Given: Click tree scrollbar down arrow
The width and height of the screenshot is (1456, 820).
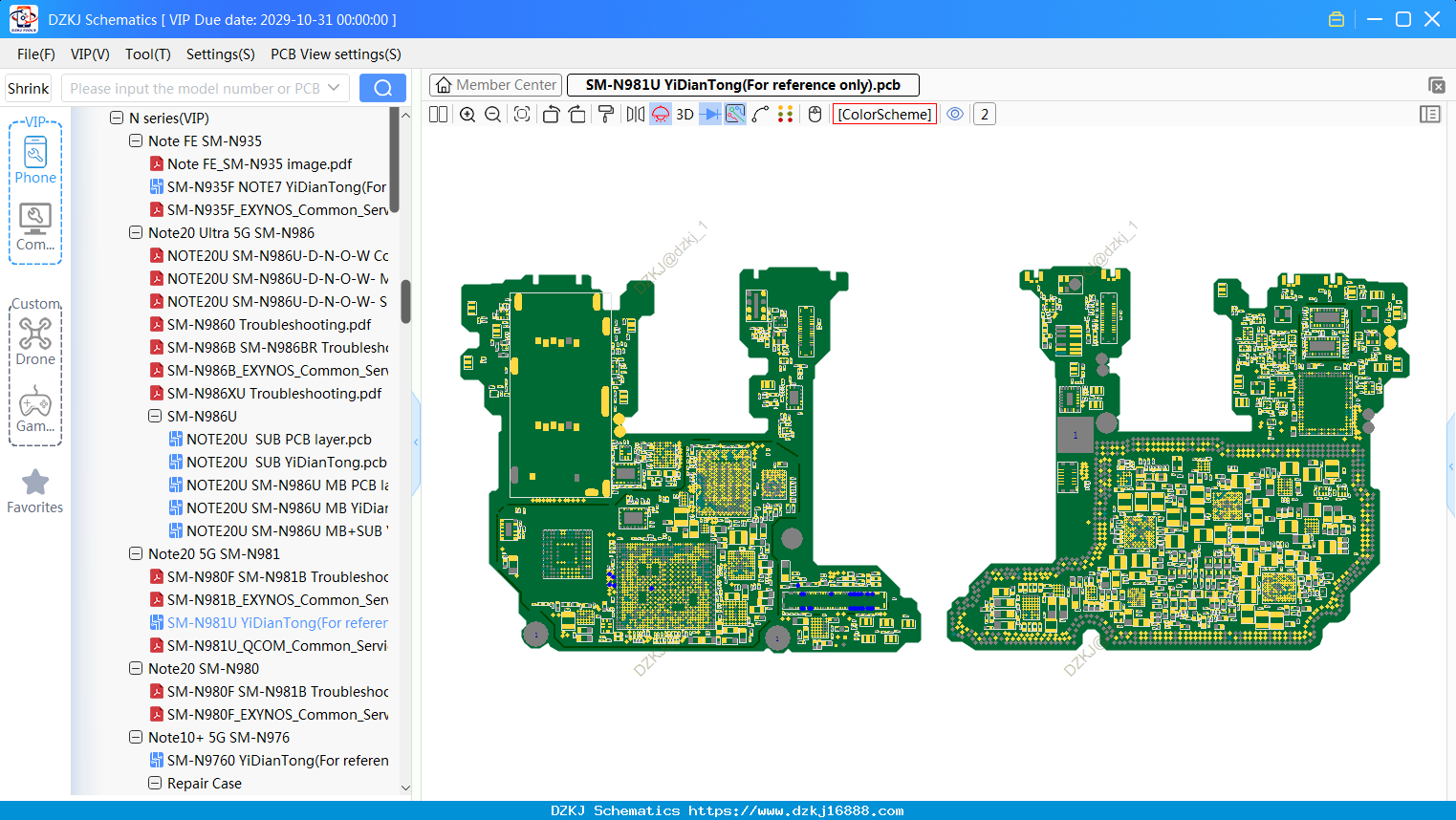Looking at the screenshot, I should [x=405, y=788].
